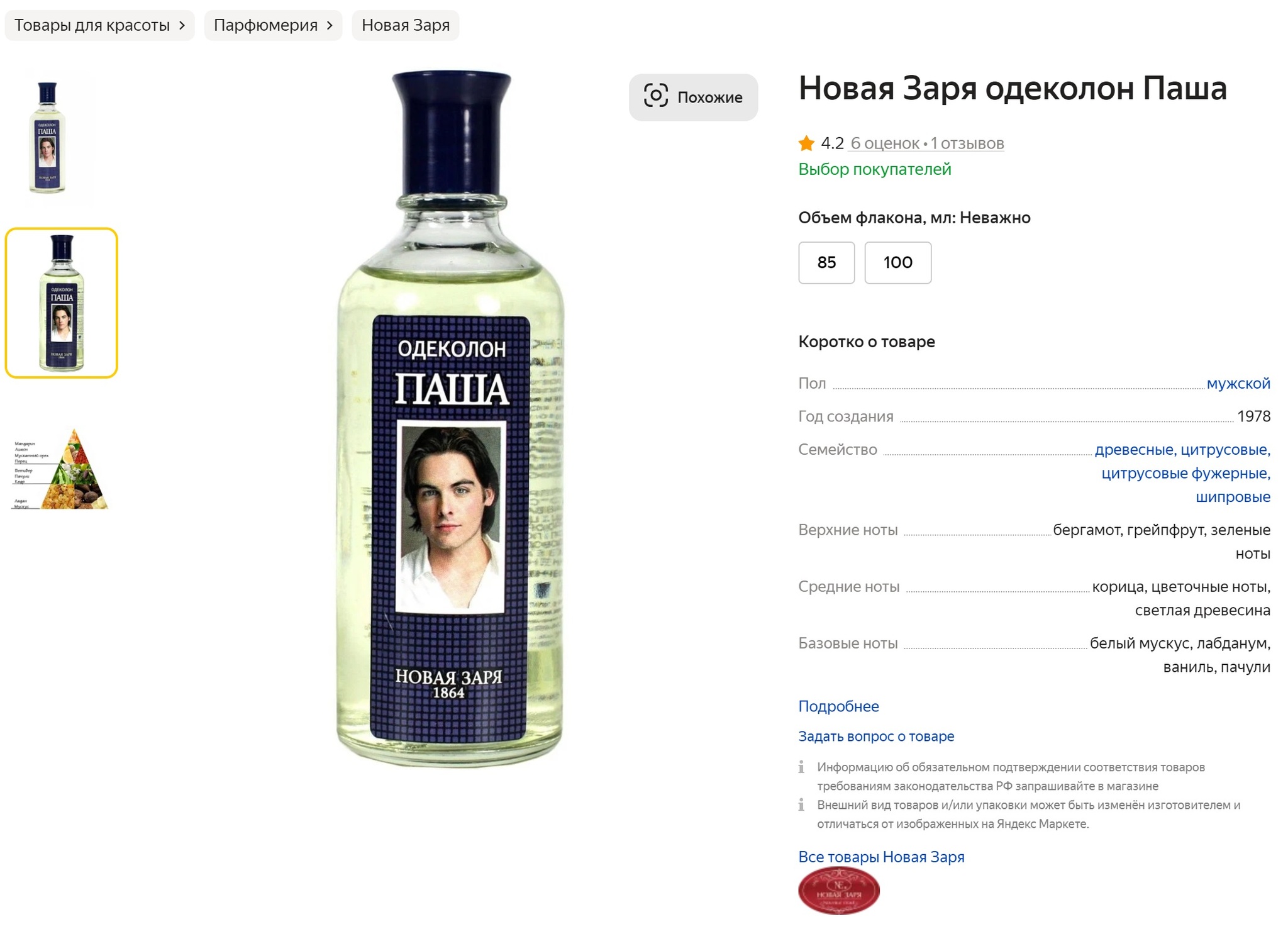The image size is (1288, 929).
Task: Click the orange rating star icon
Action: pos(806,143)
